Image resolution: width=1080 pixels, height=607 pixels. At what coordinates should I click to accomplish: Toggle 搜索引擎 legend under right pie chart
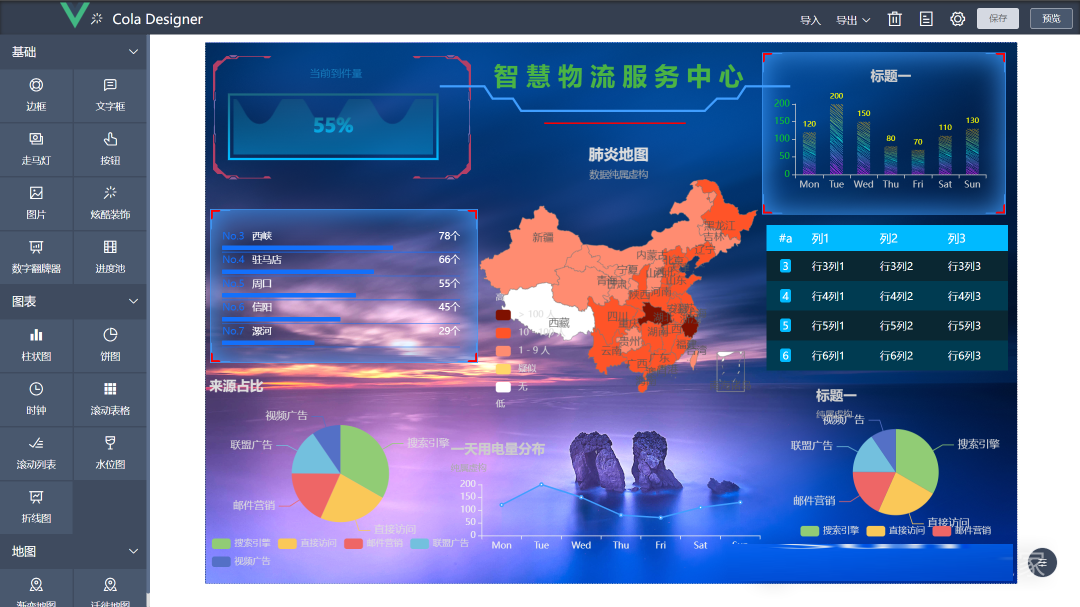pyautogui.click(x=830, y=530)
